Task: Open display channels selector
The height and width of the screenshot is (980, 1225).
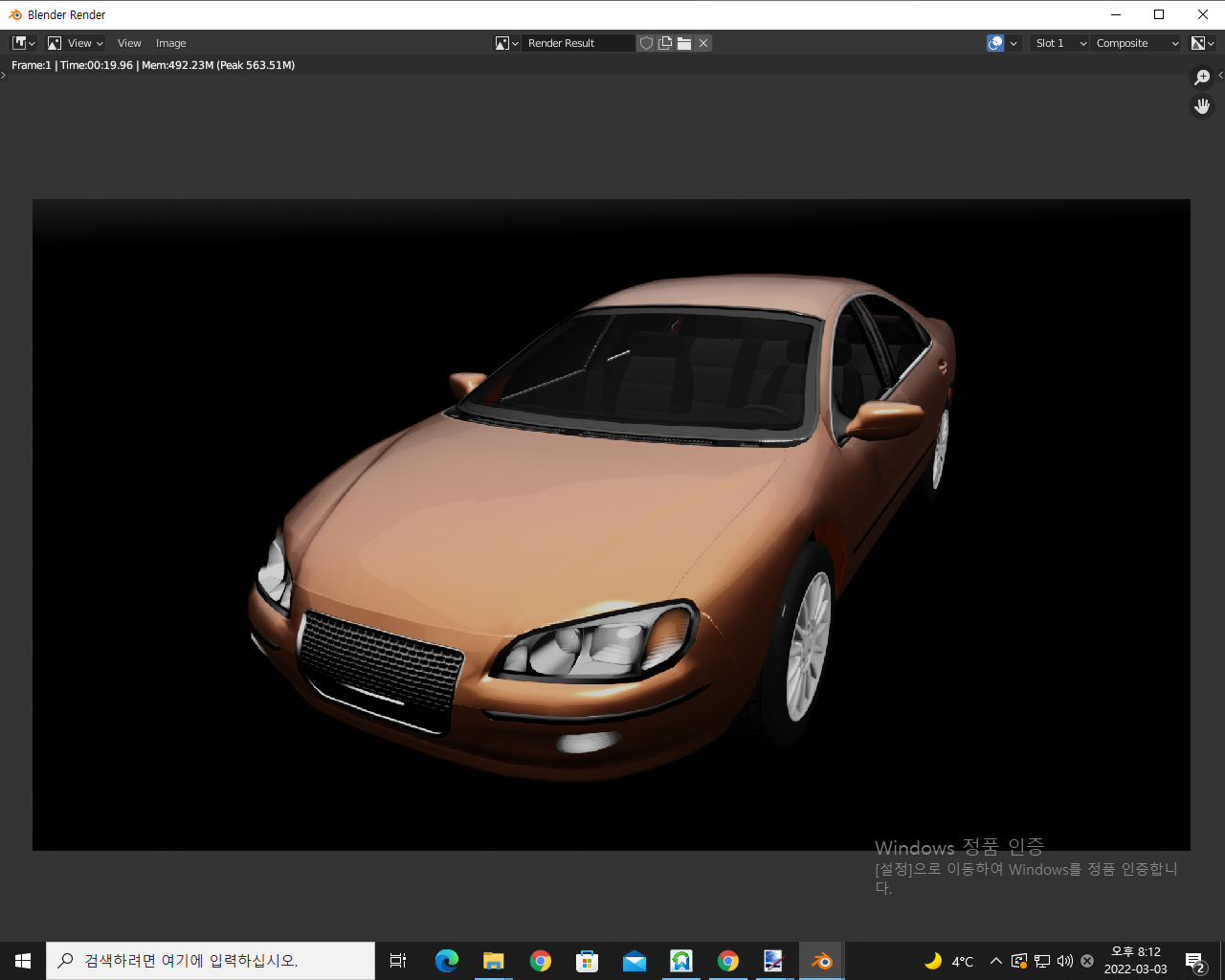Action: click(1202, 43)
